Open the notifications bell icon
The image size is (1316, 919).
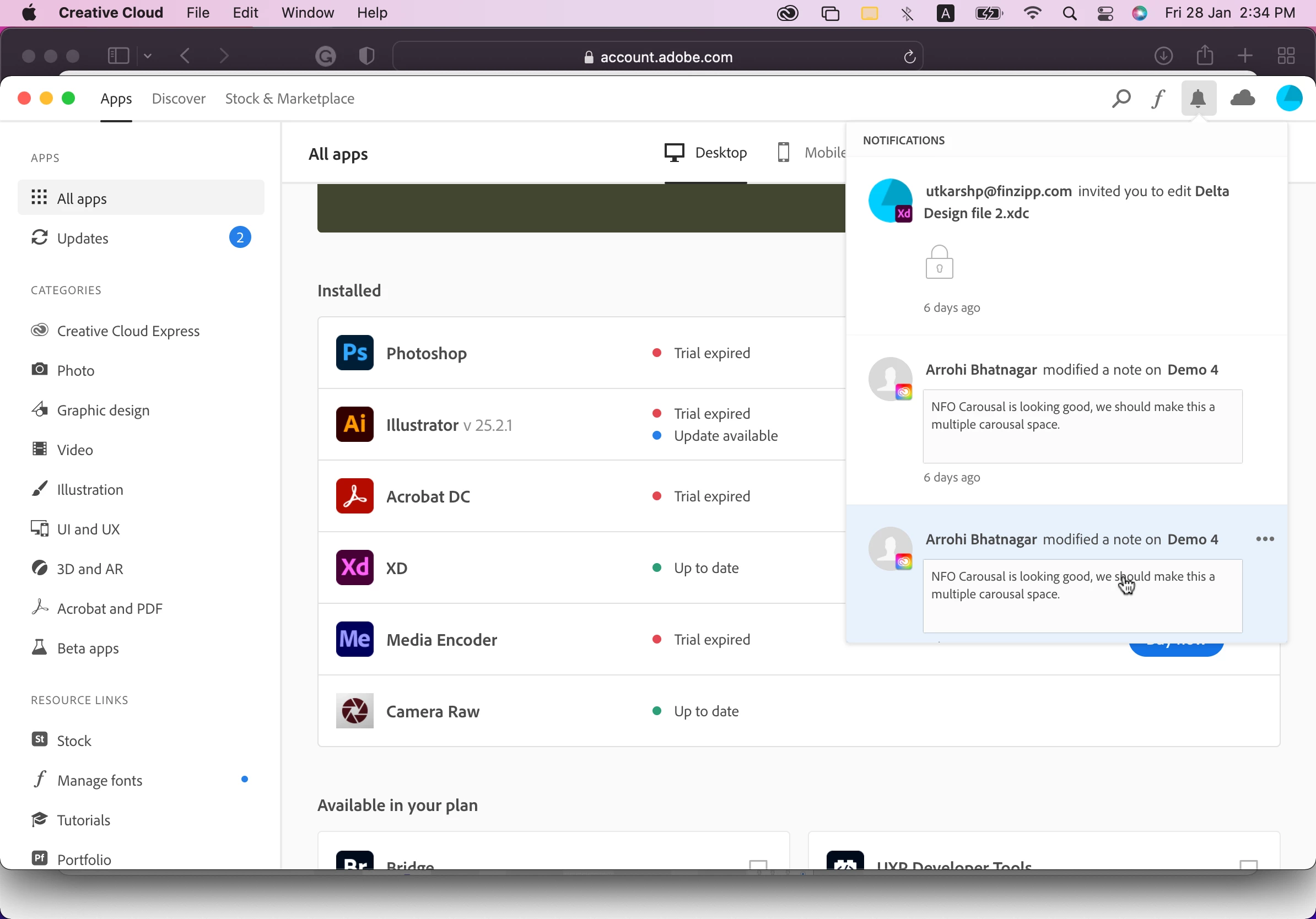point(1198,99)
